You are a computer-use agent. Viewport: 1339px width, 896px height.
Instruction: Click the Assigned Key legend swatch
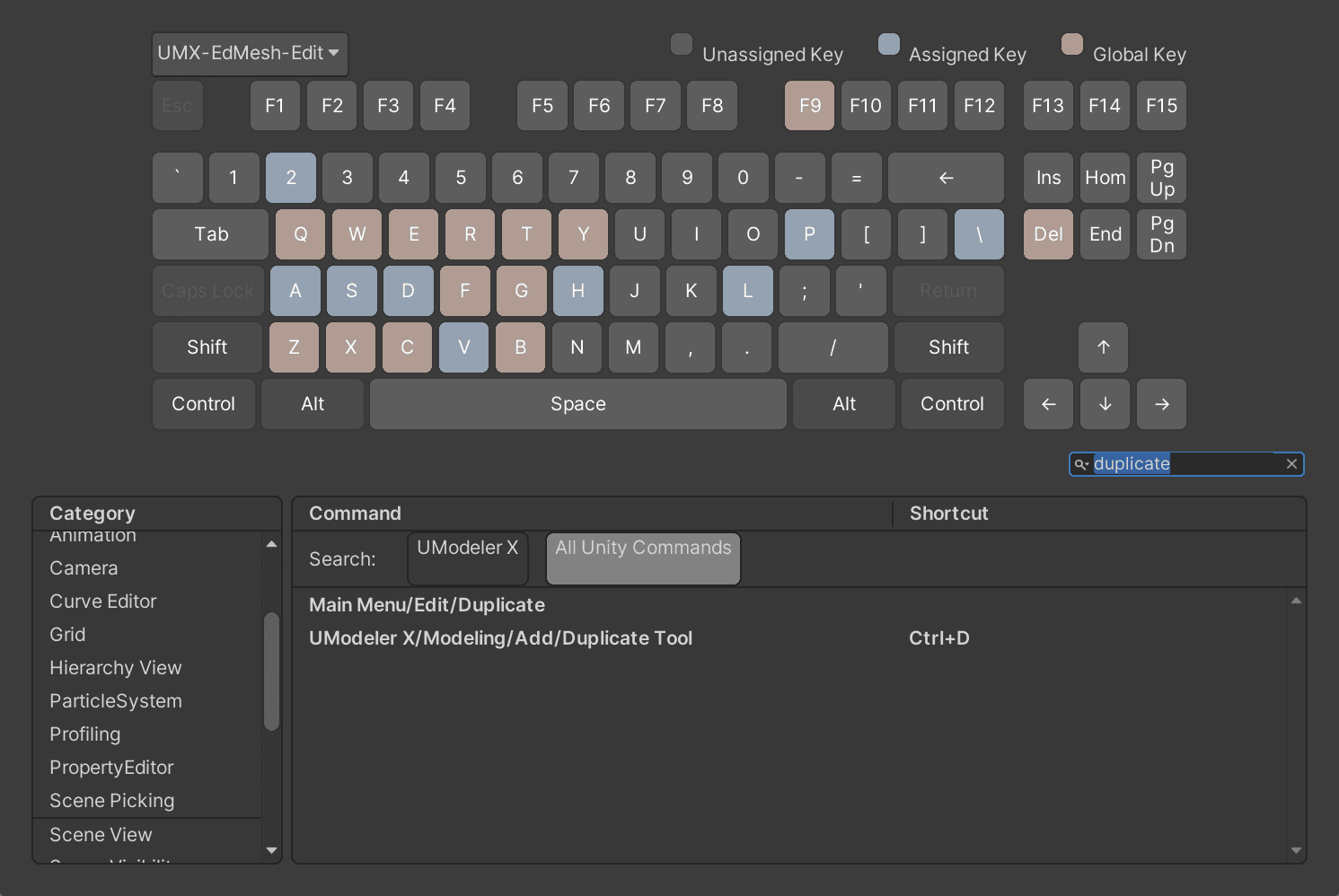coord(889,44)
